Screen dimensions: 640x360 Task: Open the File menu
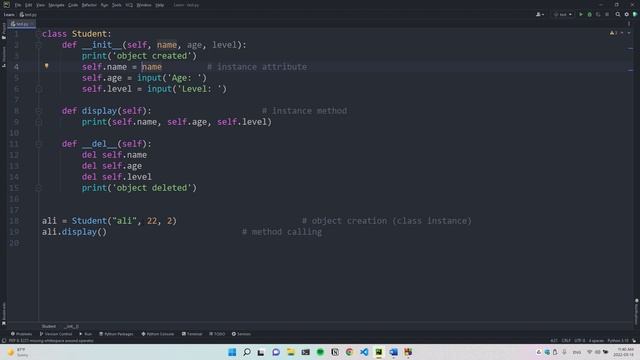pyautogui.click(x=18, y=5)
